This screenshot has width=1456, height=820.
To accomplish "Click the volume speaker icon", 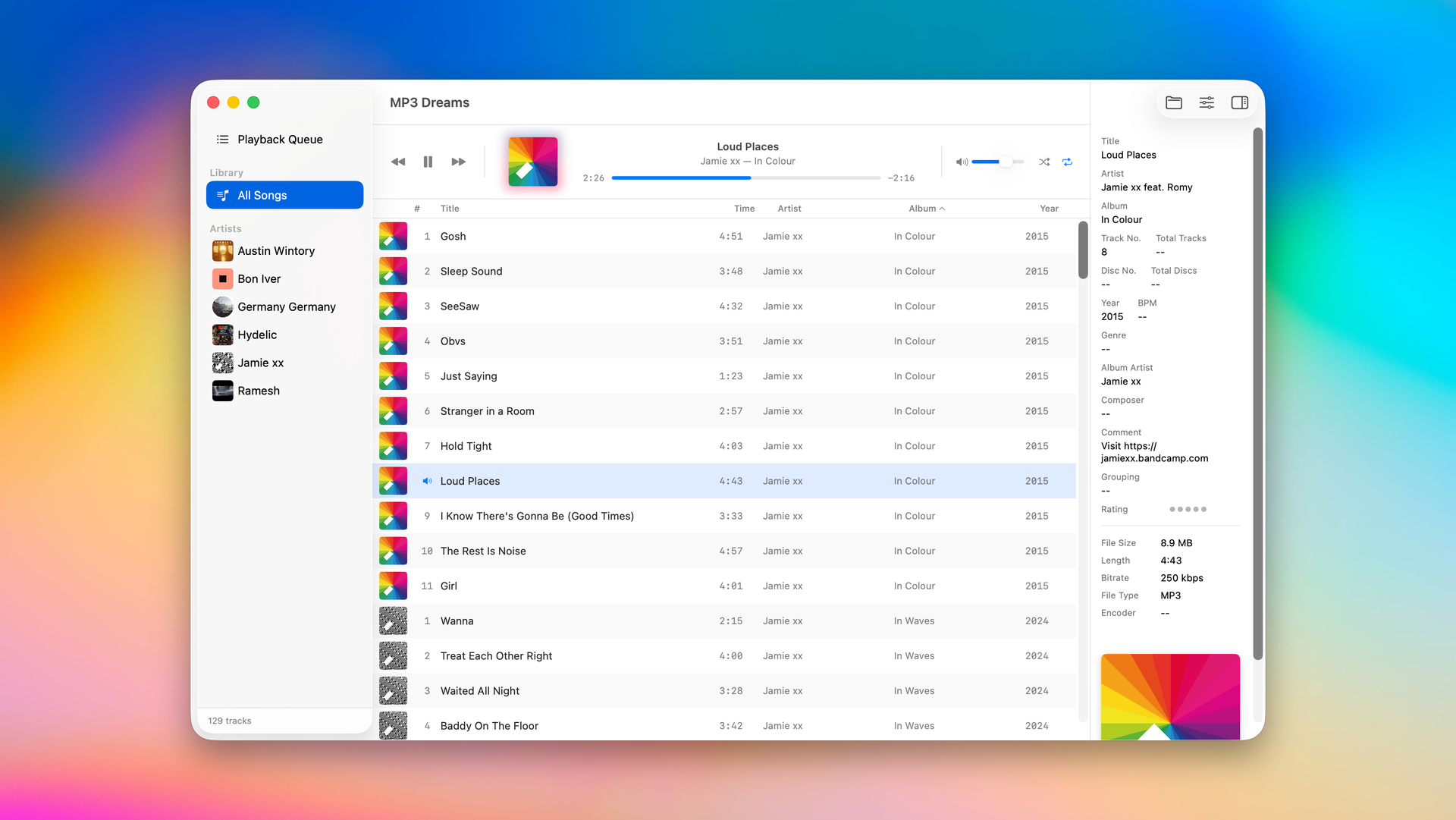I will (x=961, y=162).
